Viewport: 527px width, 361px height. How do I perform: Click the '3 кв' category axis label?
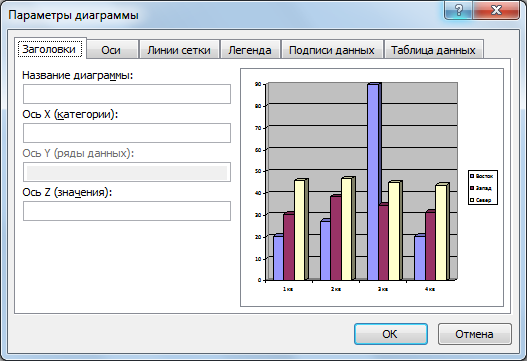[x=383, y=289]
